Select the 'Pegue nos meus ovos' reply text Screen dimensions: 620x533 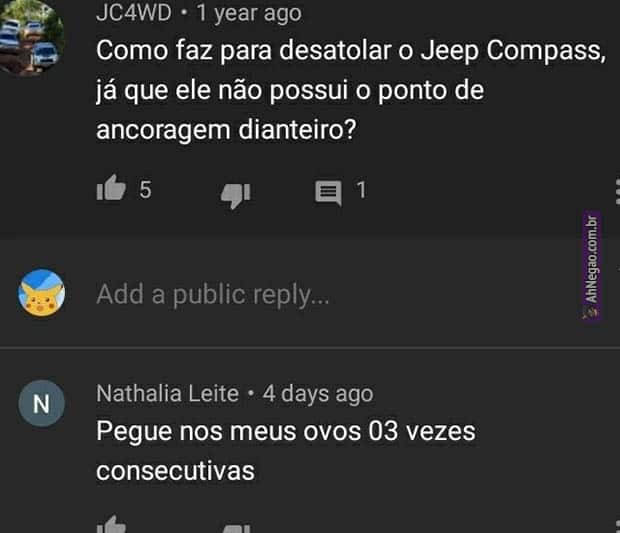point(285,451)
